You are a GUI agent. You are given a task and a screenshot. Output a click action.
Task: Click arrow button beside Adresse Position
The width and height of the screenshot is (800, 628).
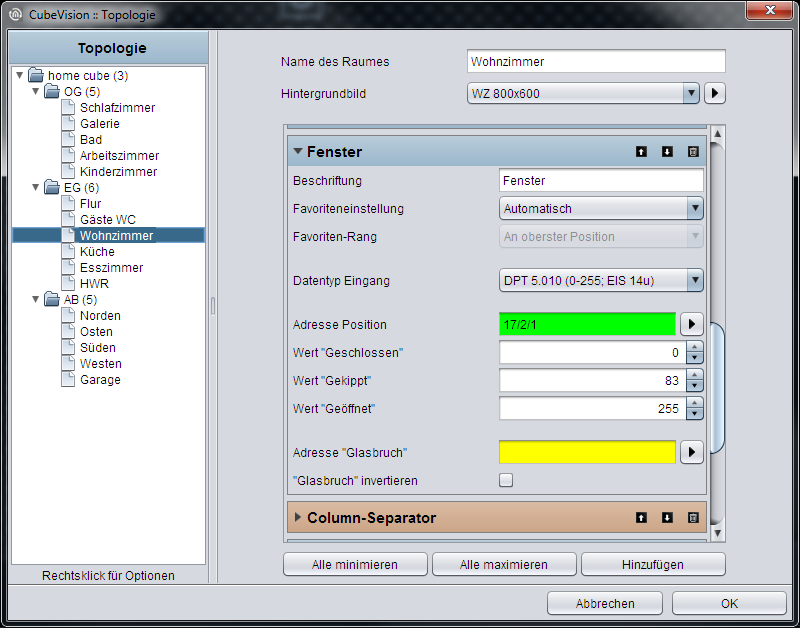coord(692,324)
